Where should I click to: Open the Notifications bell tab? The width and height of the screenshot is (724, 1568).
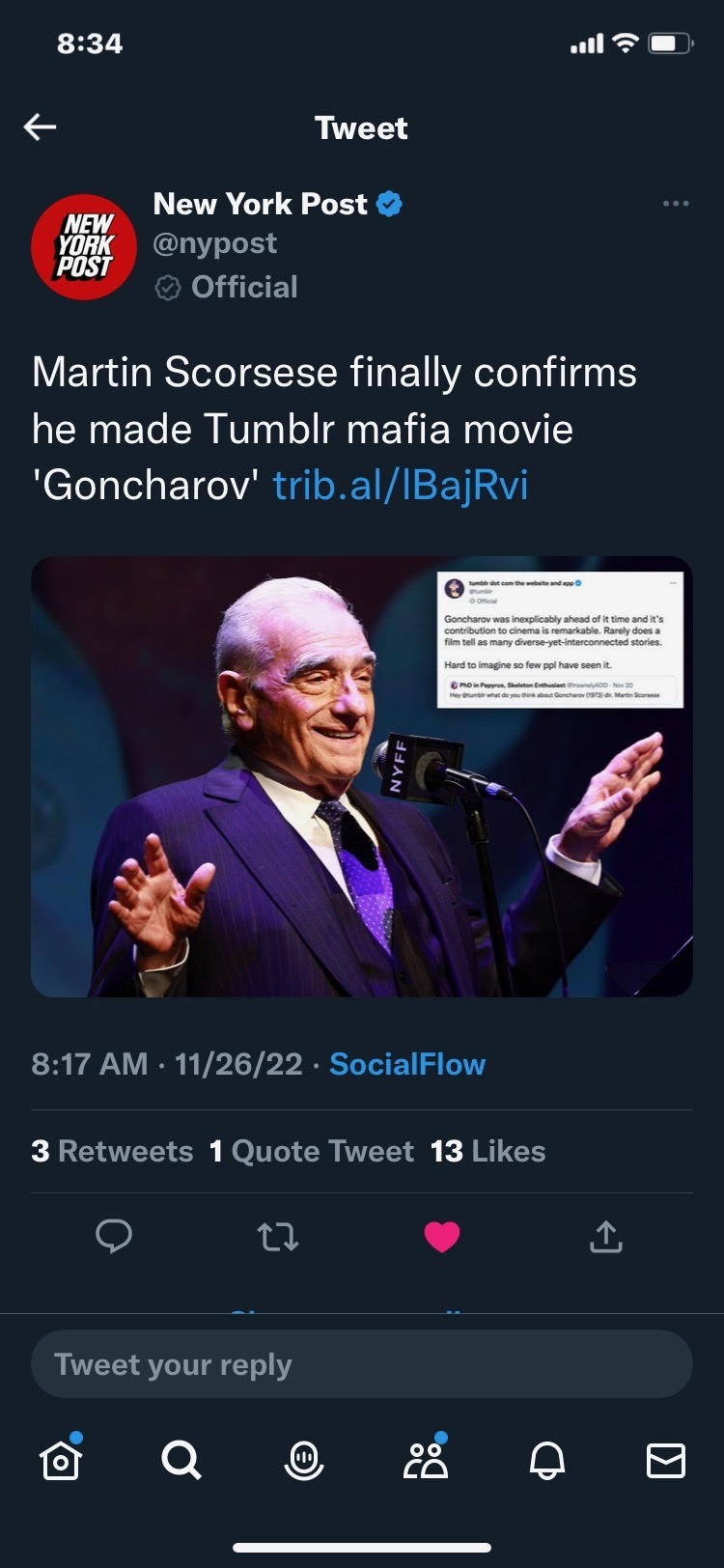[x=546, y=1460]
